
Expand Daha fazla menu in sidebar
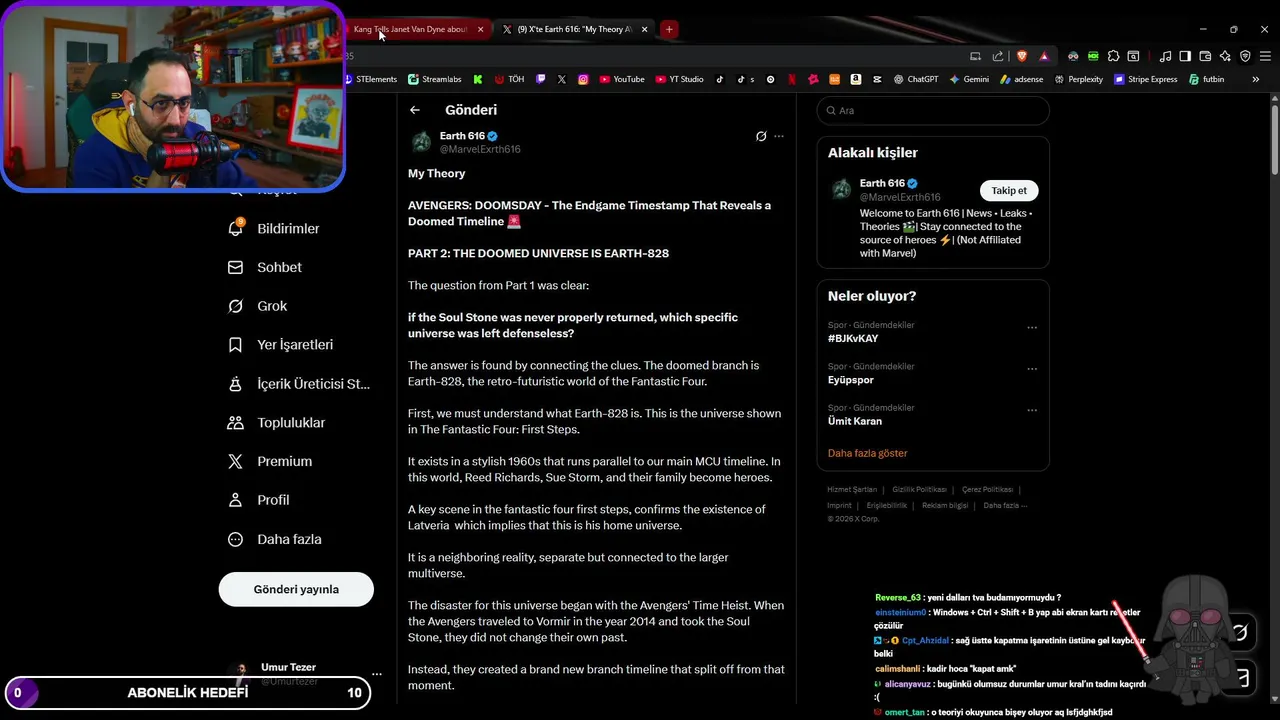point(275,539)
